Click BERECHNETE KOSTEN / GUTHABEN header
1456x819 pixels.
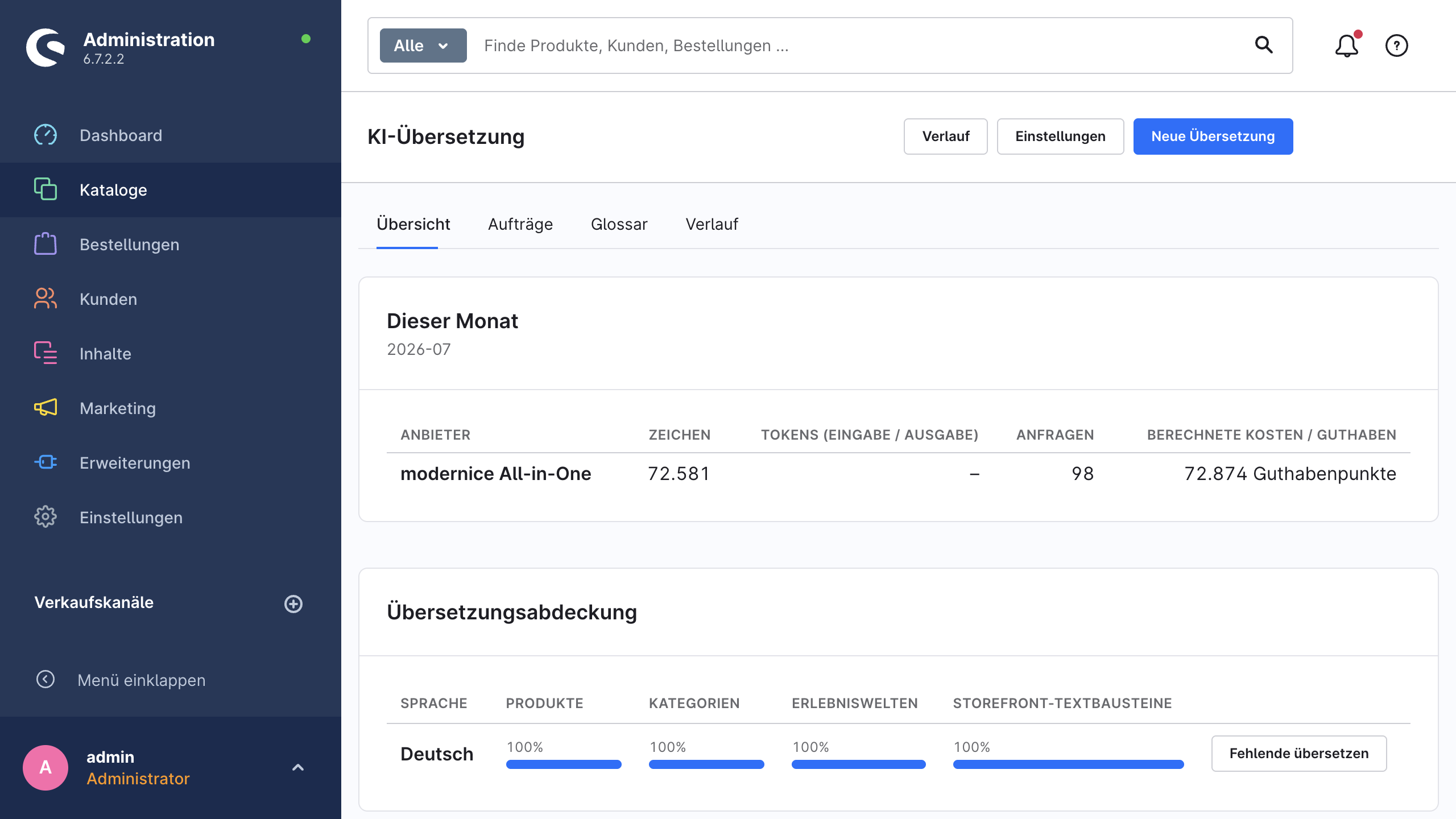pyautogui.click(x=1272, y=435)
